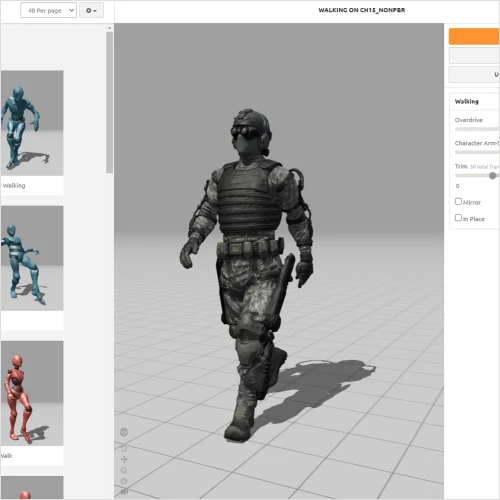Viewport: 500px width, 500px height.
Task: Click the Character Arm-Space slider track
Action: click(x=477, y=152)
